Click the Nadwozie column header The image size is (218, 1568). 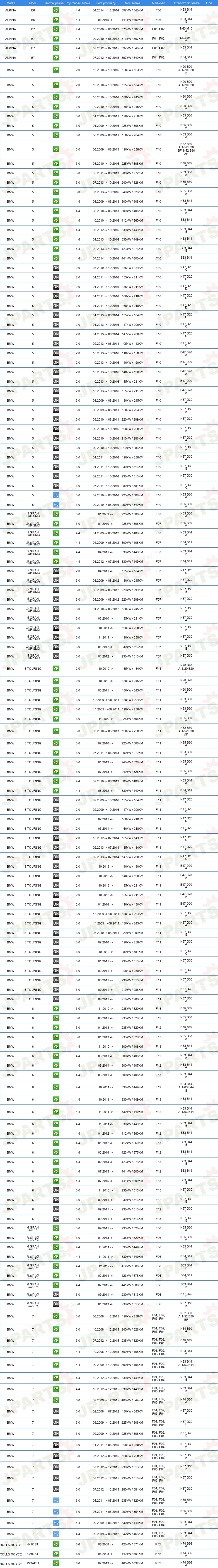pyautogui.click(x=158, y=3)
